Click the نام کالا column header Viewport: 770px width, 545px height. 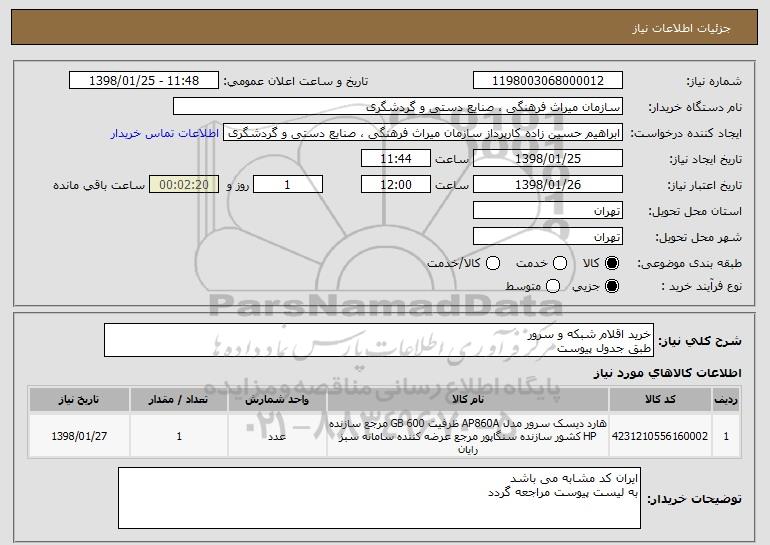[x=468, y=400]
